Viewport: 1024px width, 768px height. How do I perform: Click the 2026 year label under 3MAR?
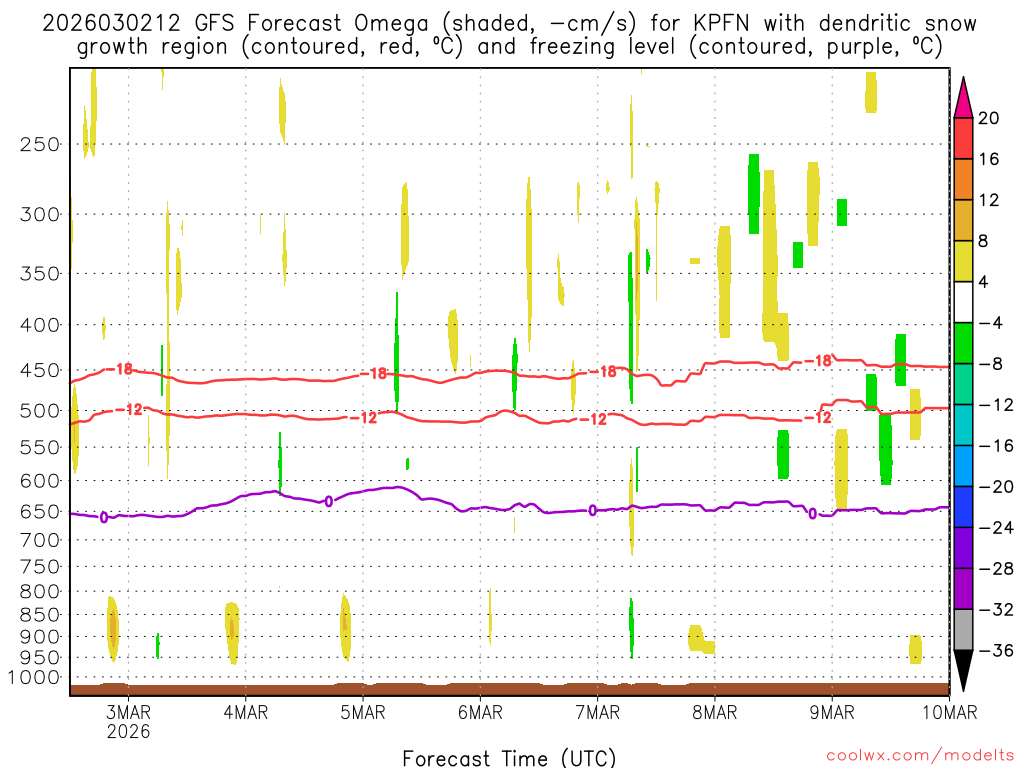coord(128,731)
